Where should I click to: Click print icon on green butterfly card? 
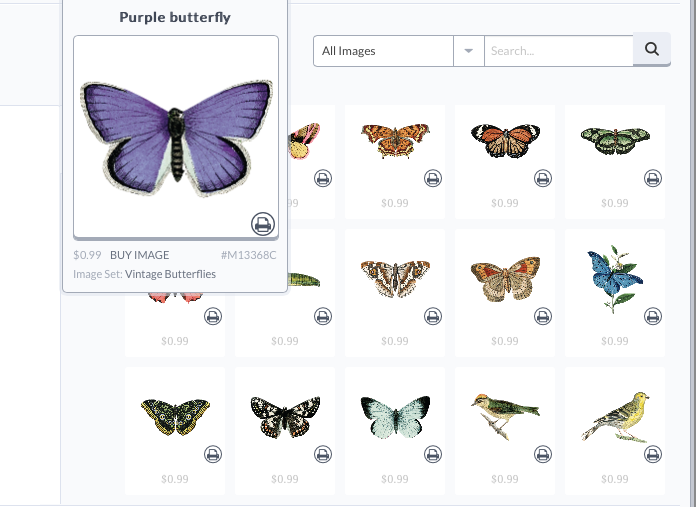(652, 178)
